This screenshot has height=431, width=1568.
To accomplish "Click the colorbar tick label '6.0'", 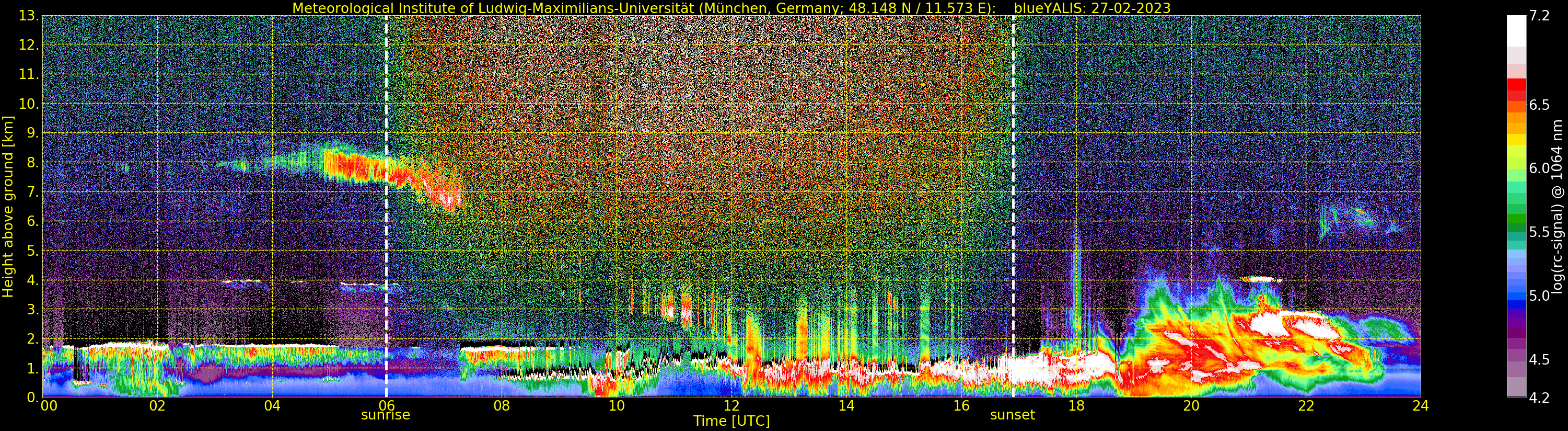I will tap(1539, 168).
